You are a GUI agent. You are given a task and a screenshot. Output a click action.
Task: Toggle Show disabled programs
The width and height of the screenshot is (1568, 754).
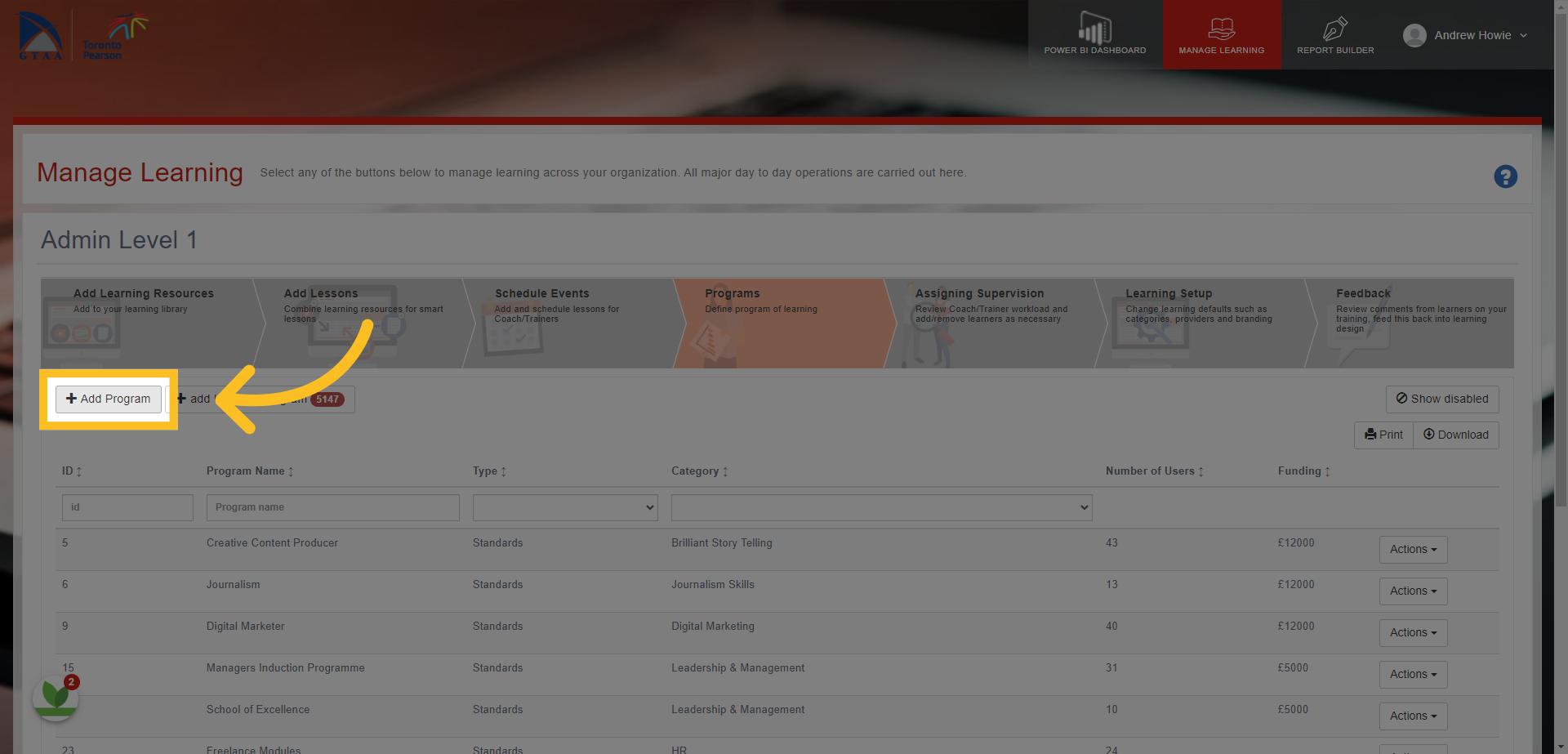coord(1442,399)
